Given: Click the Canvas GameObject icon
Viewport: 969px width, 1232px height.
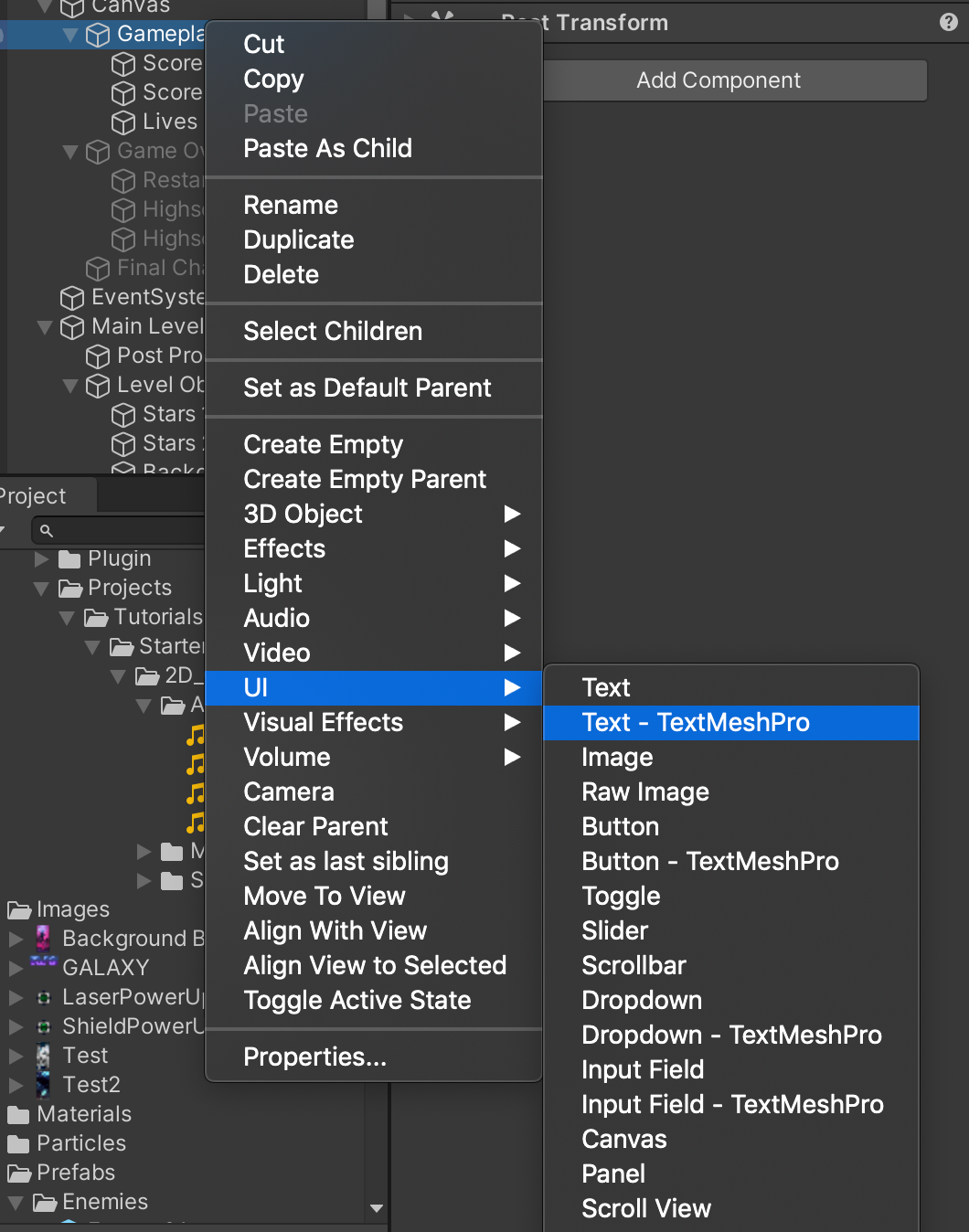Looking at the screenshot, I should tap(71, 7).
